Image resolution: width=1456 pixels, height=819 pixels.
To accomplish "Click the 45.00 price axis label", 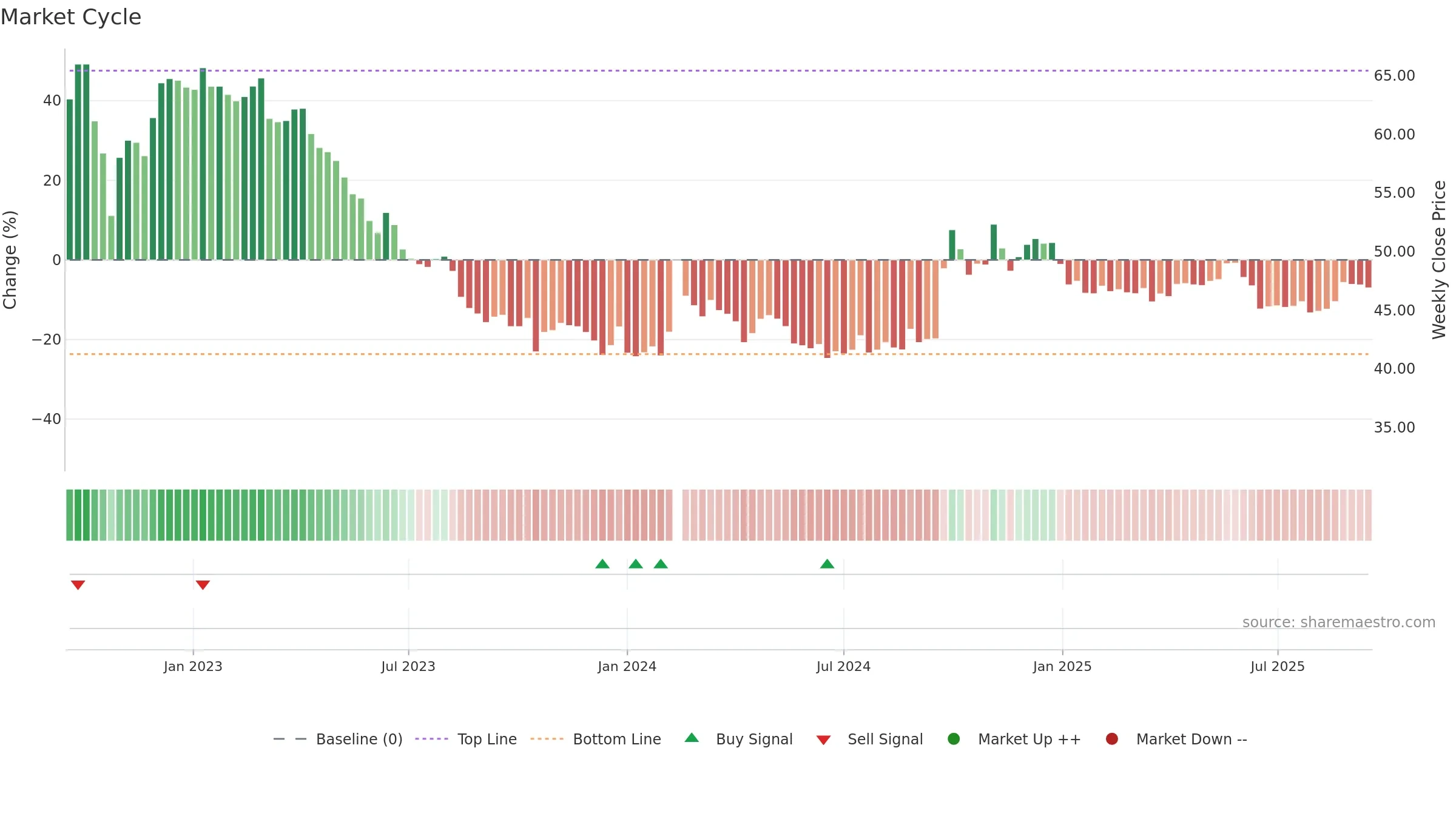I will (x=1394, y=311).
